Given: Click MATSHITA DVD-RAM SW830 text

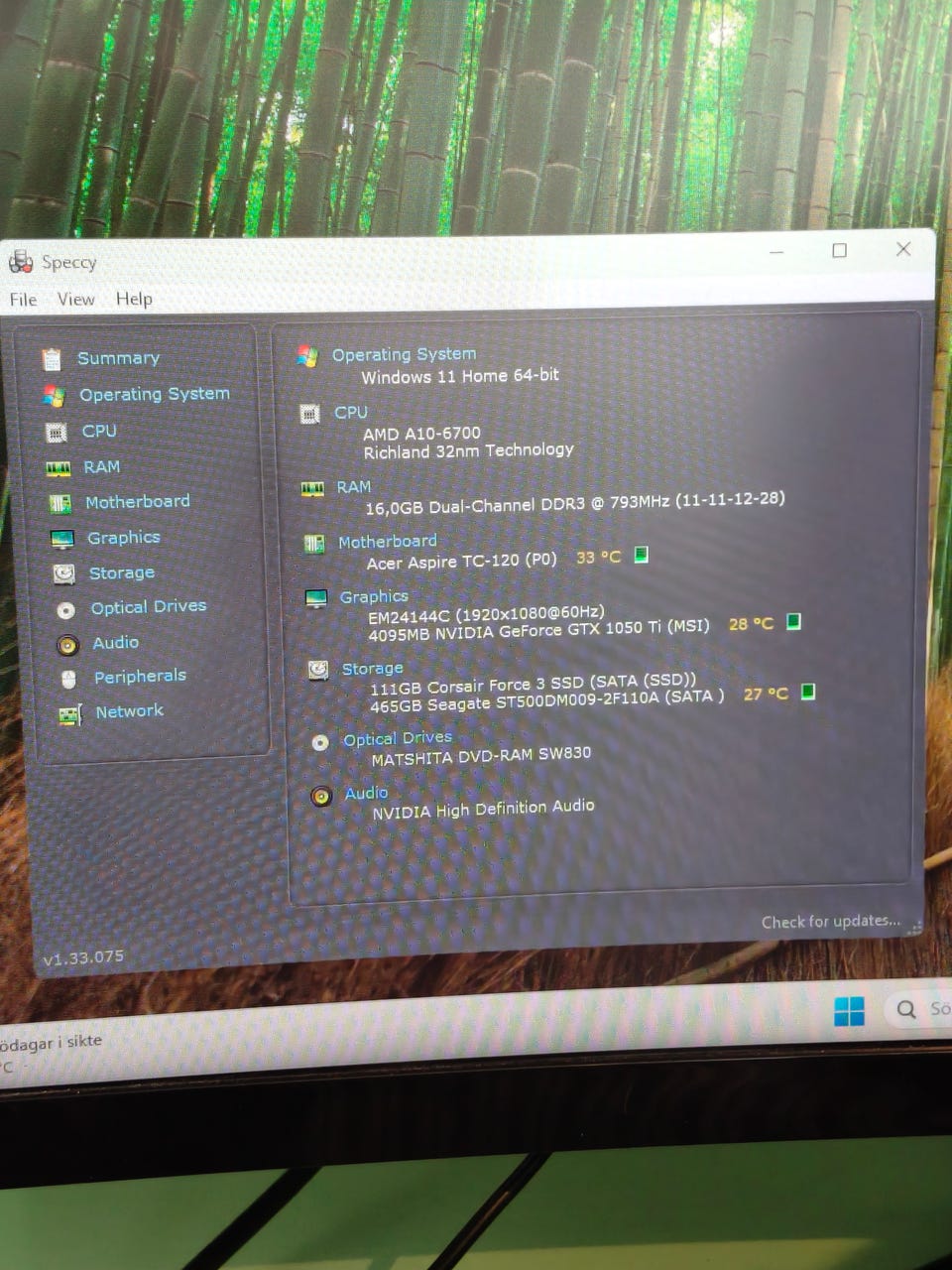Looking at the screenshot, I should coord(481,756).
